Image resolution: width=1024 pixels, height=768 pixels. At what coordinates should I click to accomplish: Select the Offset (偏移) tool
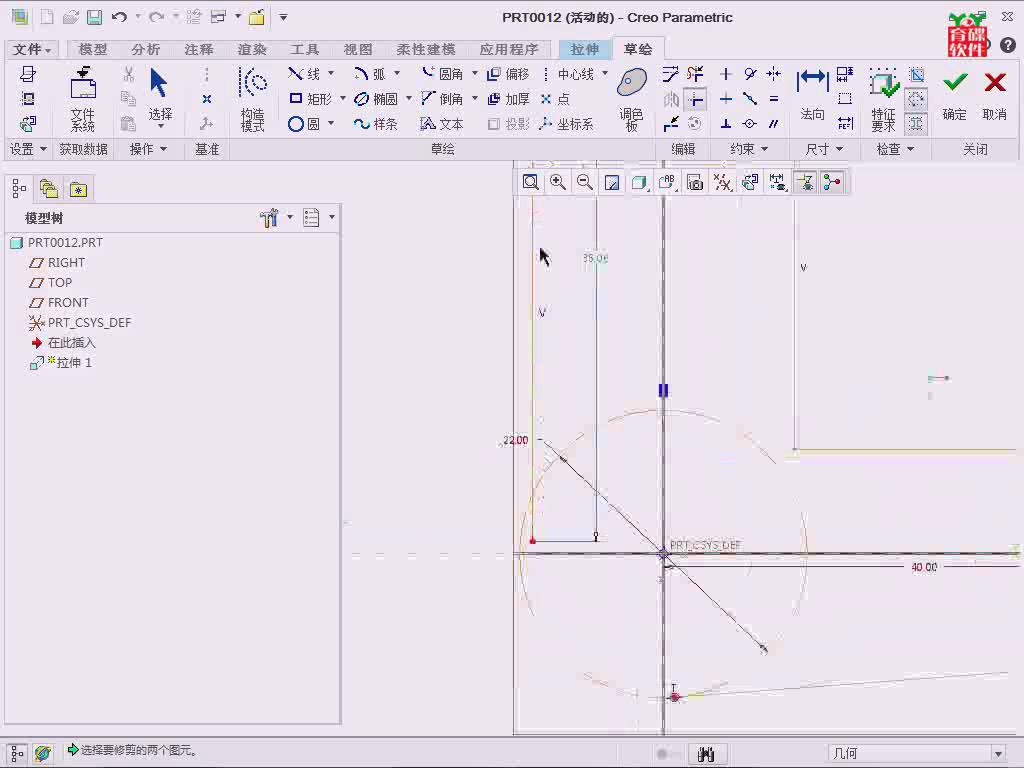508,74
